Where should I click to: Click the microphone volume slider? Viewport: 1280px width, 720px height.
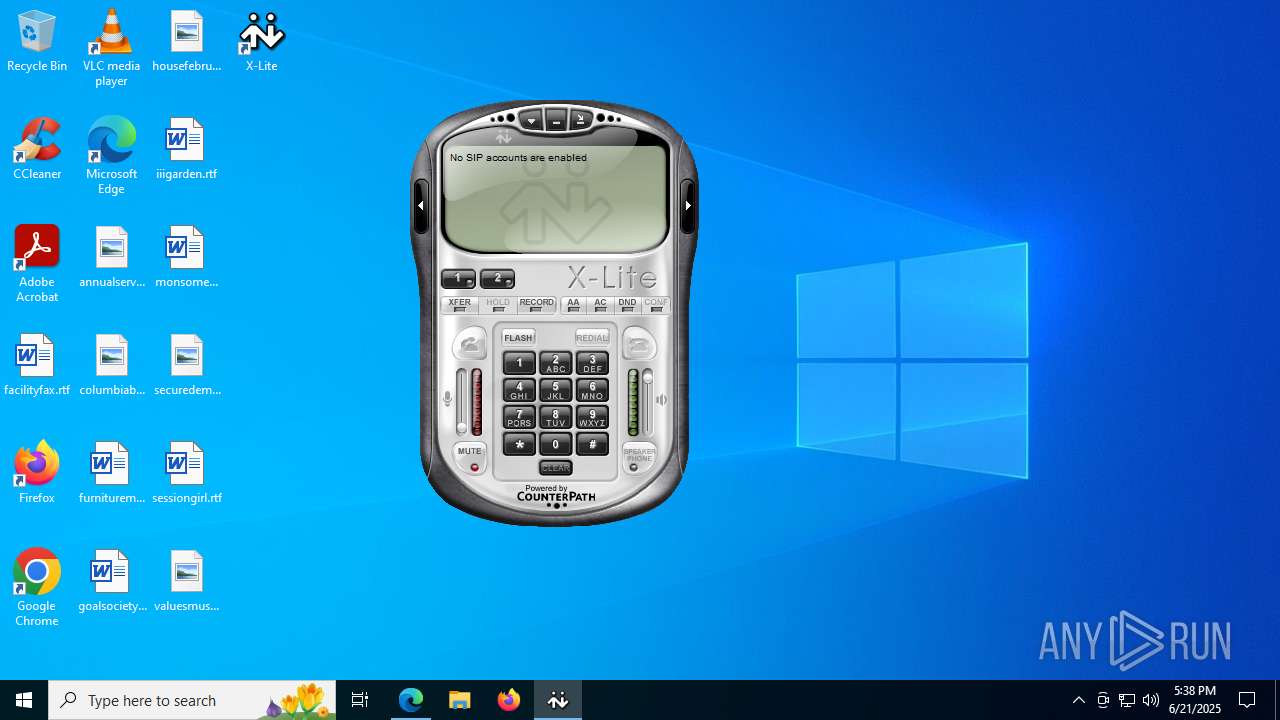pos(461,401)
